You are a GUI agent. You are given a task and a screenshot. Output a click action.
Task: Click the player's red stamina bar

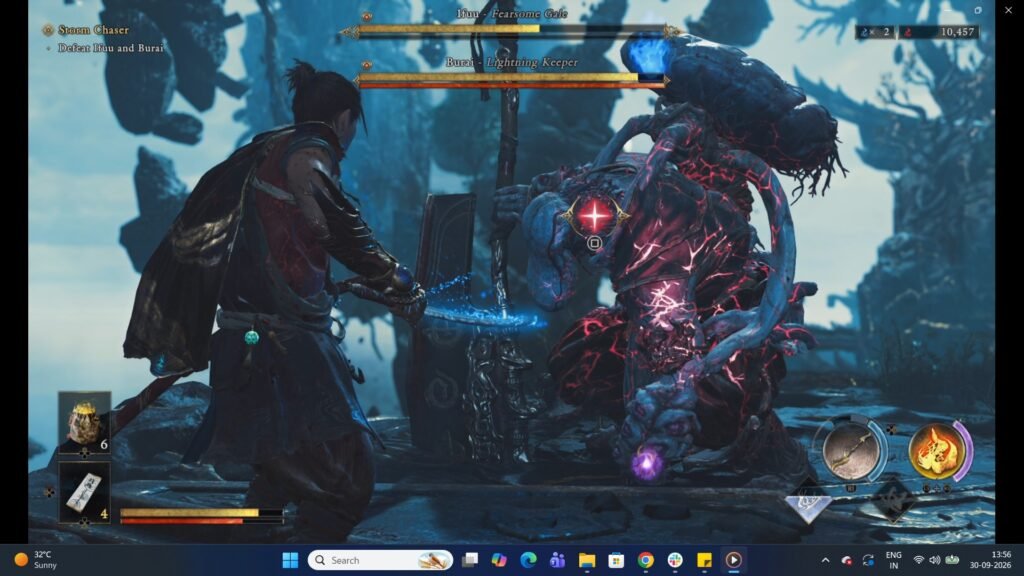(x=201, y=521)
